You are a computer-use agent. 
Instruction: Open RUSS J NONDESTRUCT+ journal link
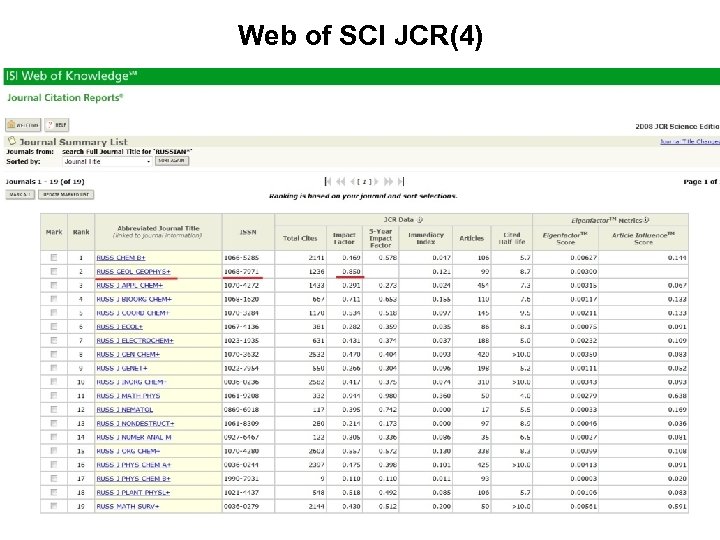pyautogui.click(x=135, y=423)
